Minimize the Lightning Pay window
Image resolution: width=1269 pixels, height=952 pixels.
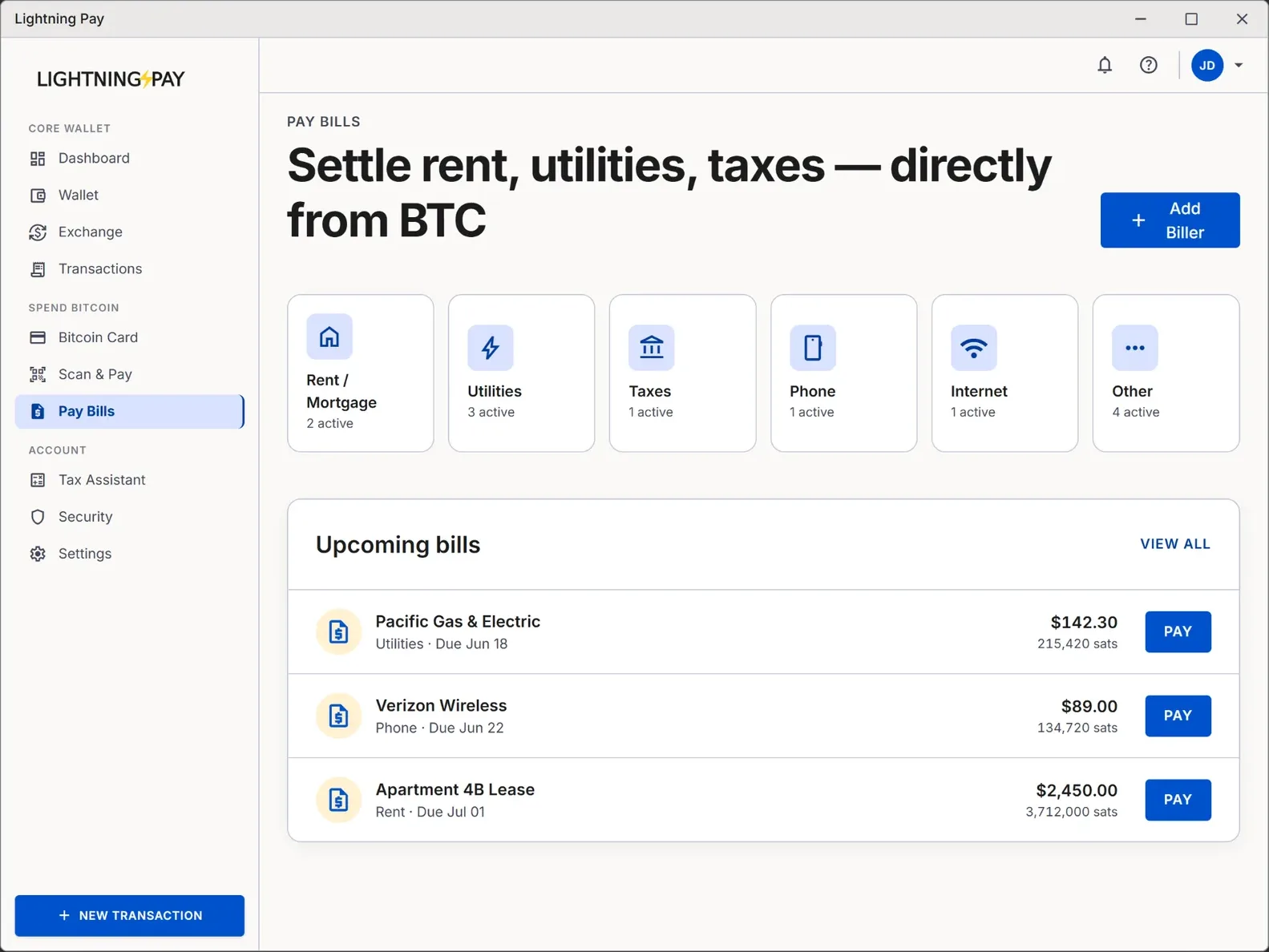click(x=1141, y=18)
